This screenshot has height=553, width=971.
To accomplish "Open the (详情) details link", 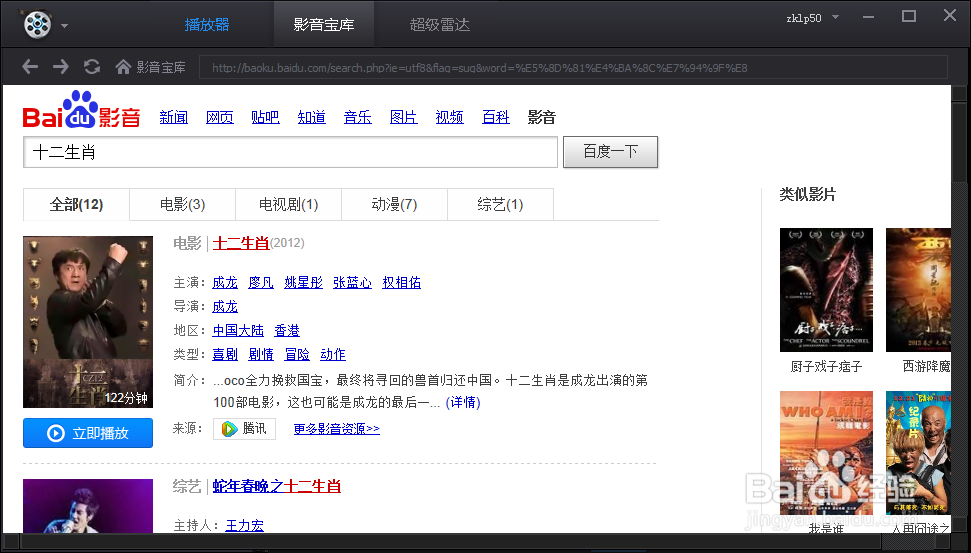I will 463,403.
